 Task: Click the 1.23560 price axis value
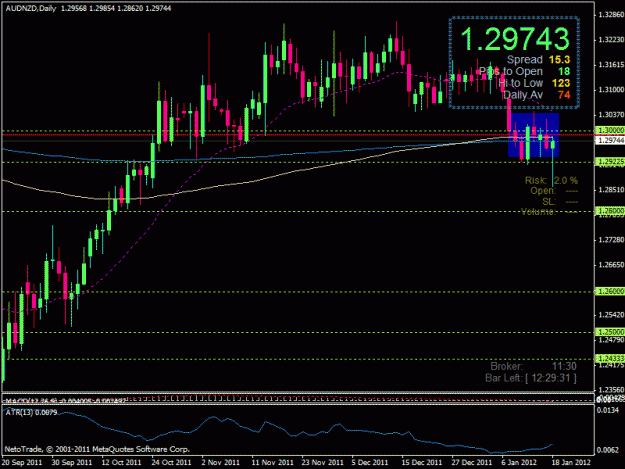(x=611, y=390)
